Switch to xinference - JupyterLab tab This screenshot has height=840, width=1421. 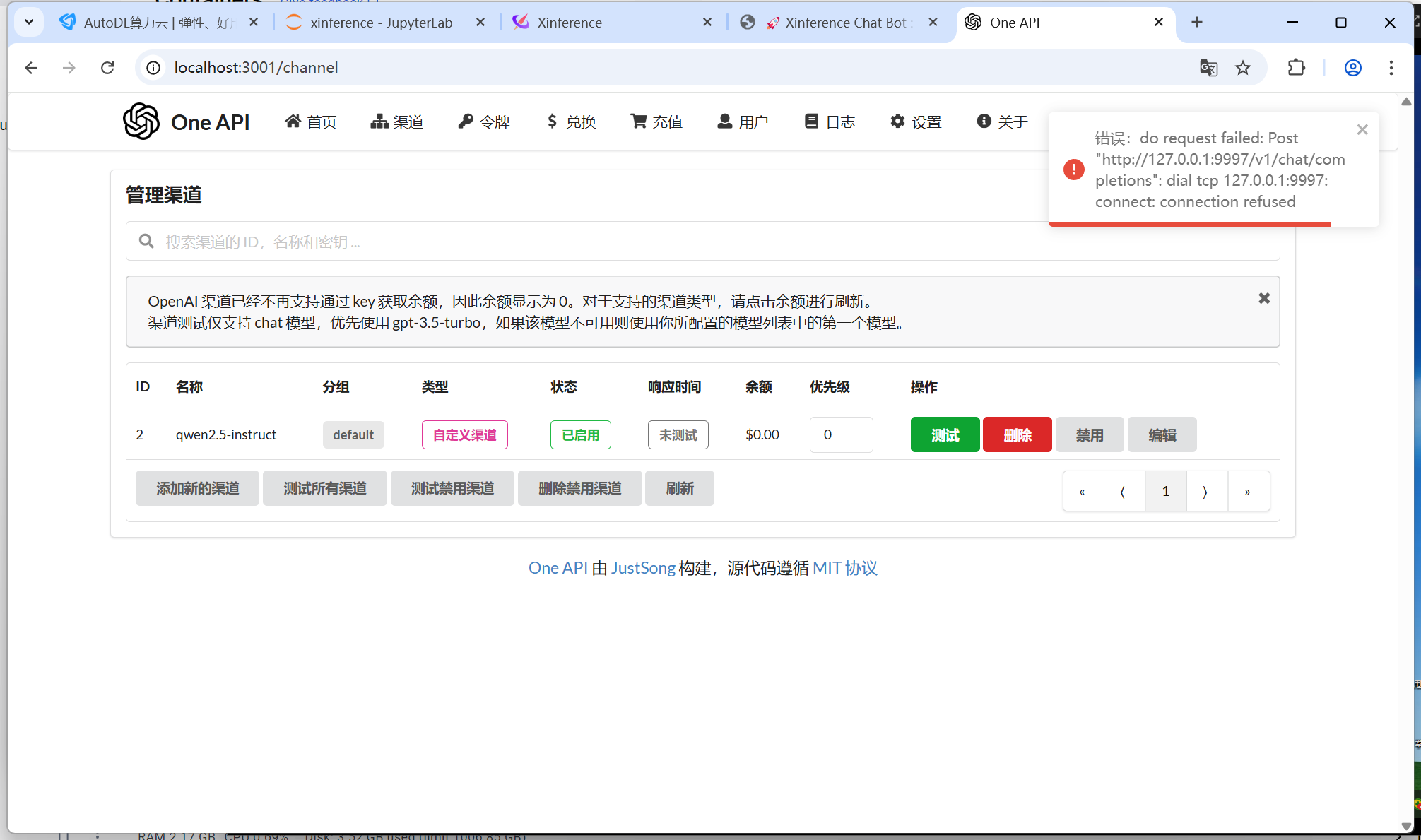(x=382, y=23)
